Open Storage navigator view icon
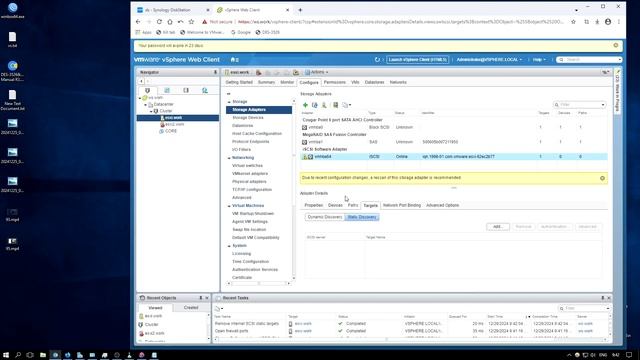Screen dimensions: 640x360 tap(186, 90)
